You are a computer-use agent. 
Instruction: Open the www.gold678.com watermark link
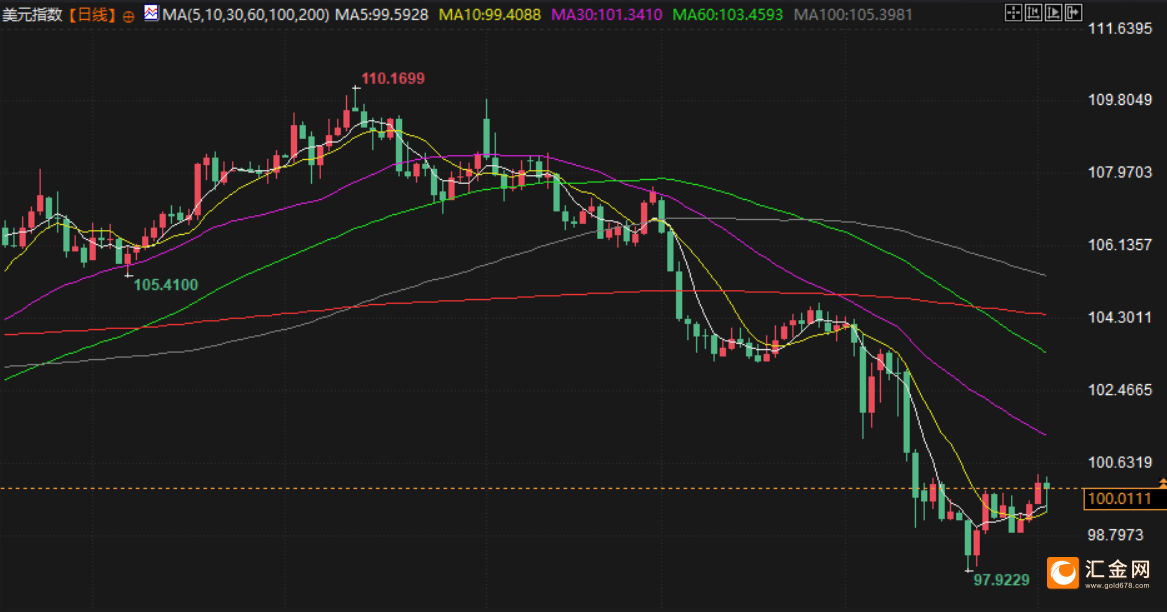[1117, 585]
